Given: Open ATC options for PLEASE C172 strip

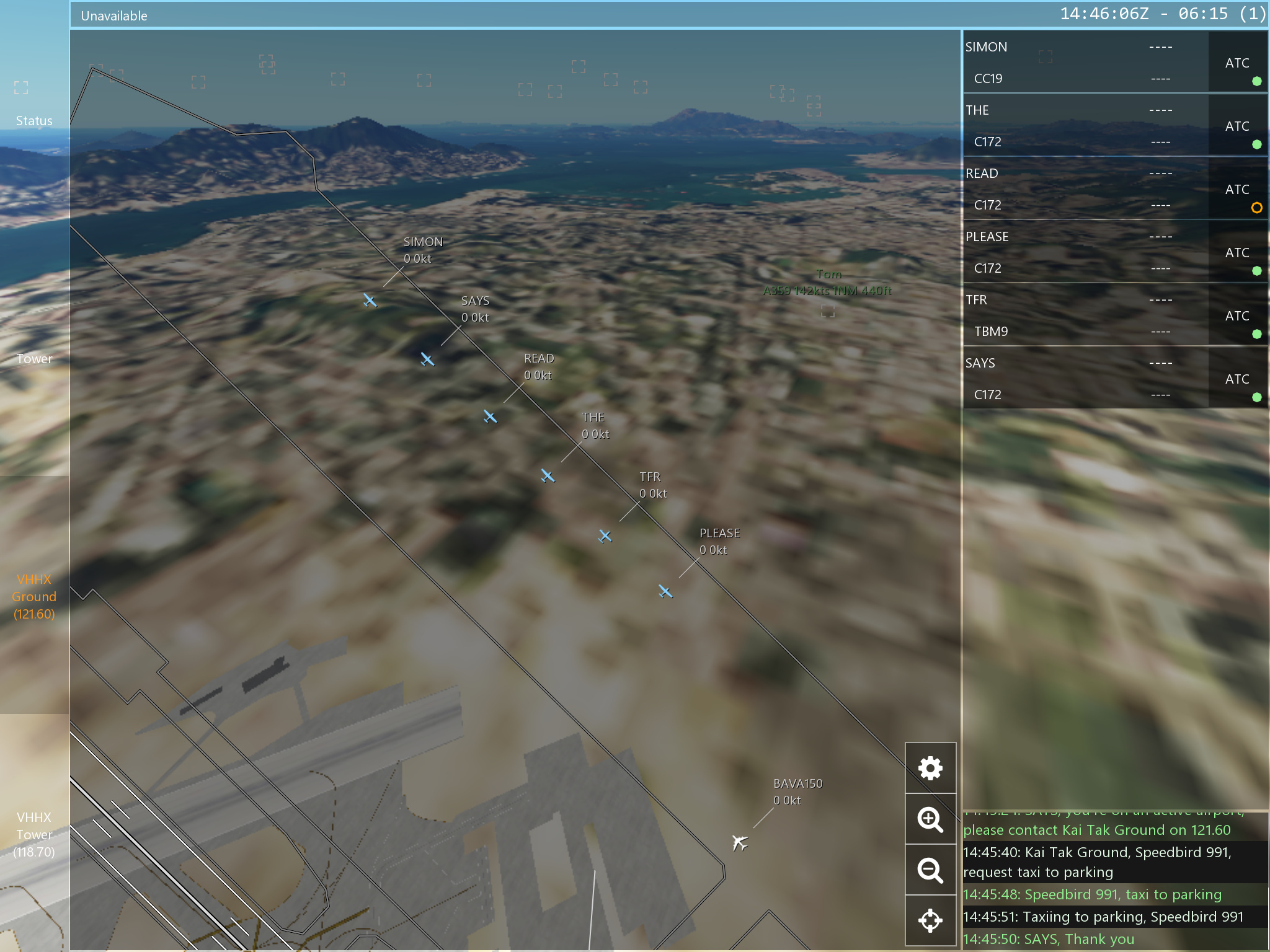Looking at the screenshot, I should [1237, 252].
